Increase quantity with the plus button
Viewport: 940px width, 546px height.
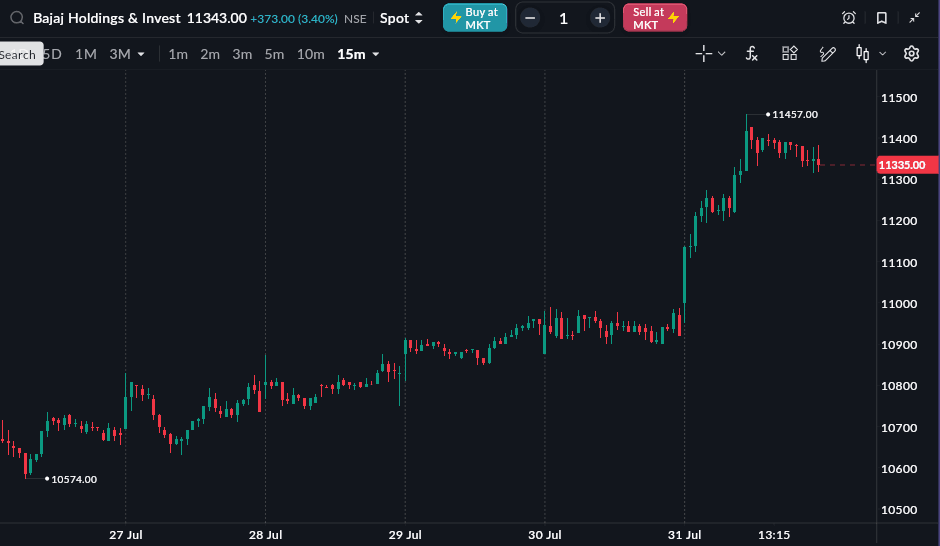click(x=599, y=18)
